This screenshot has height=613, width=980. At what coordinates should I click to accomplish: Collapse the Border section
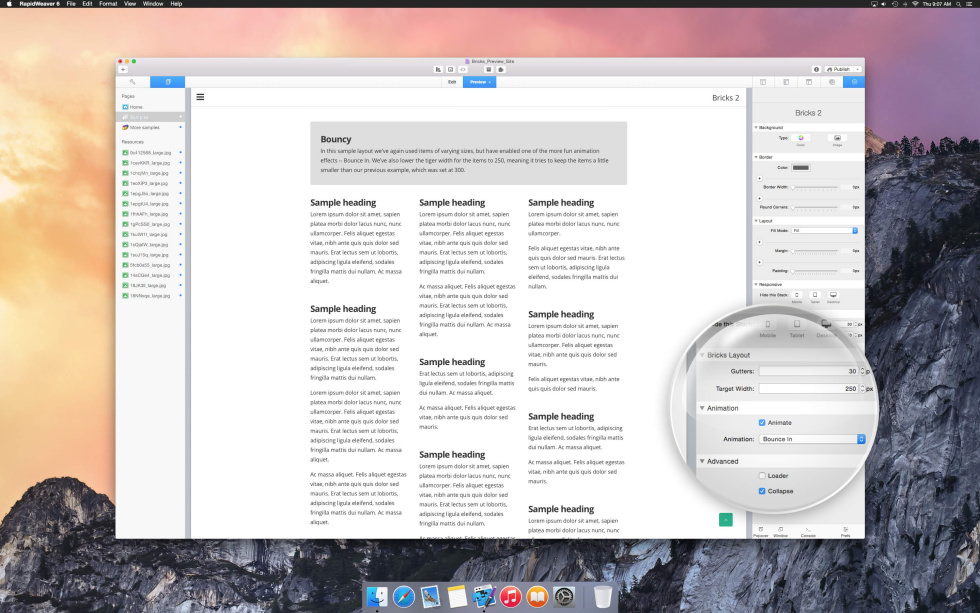[x=756, y=157]
